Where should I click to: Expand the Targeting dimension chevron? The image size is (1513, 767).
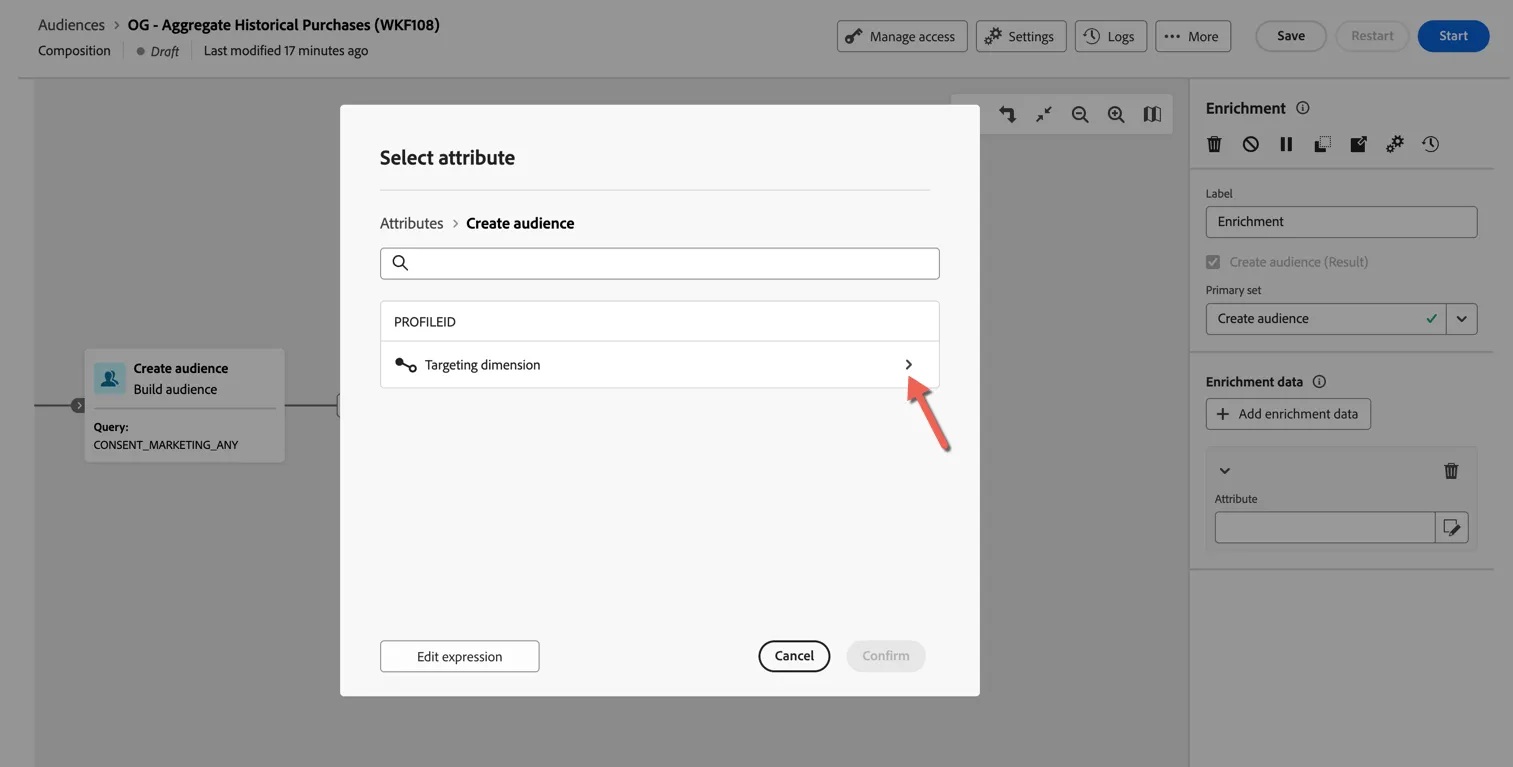908,365
